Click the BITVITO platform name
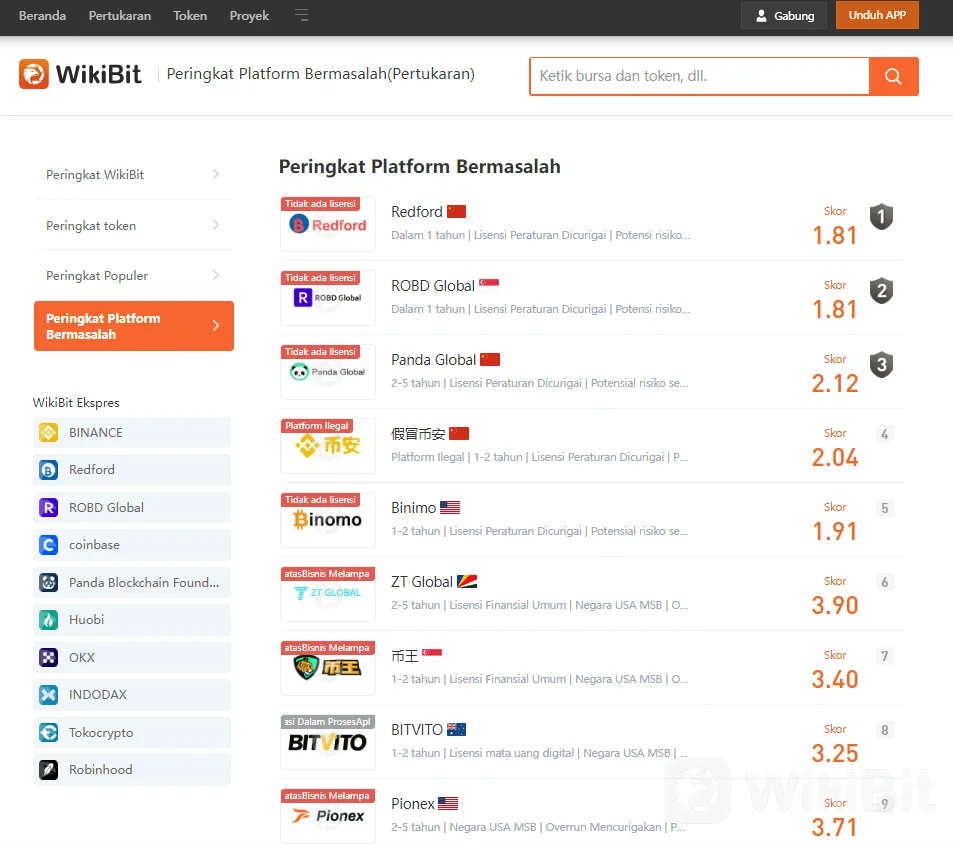 [x=417, y=729]
